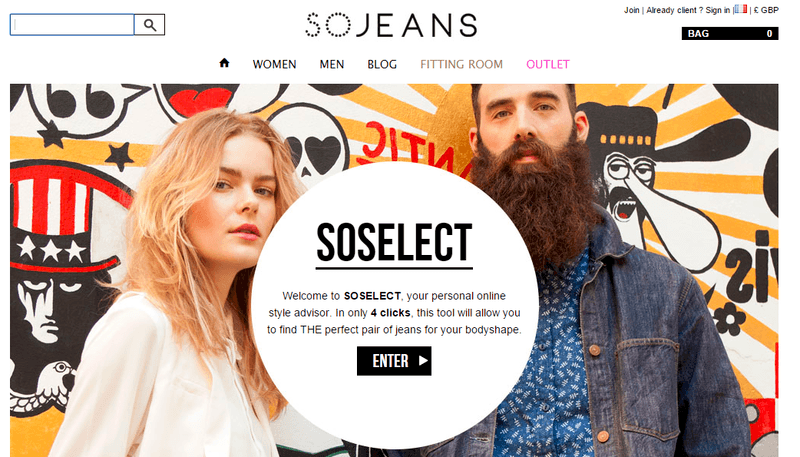Click the arrow on the ENTER button

point(423,361)
